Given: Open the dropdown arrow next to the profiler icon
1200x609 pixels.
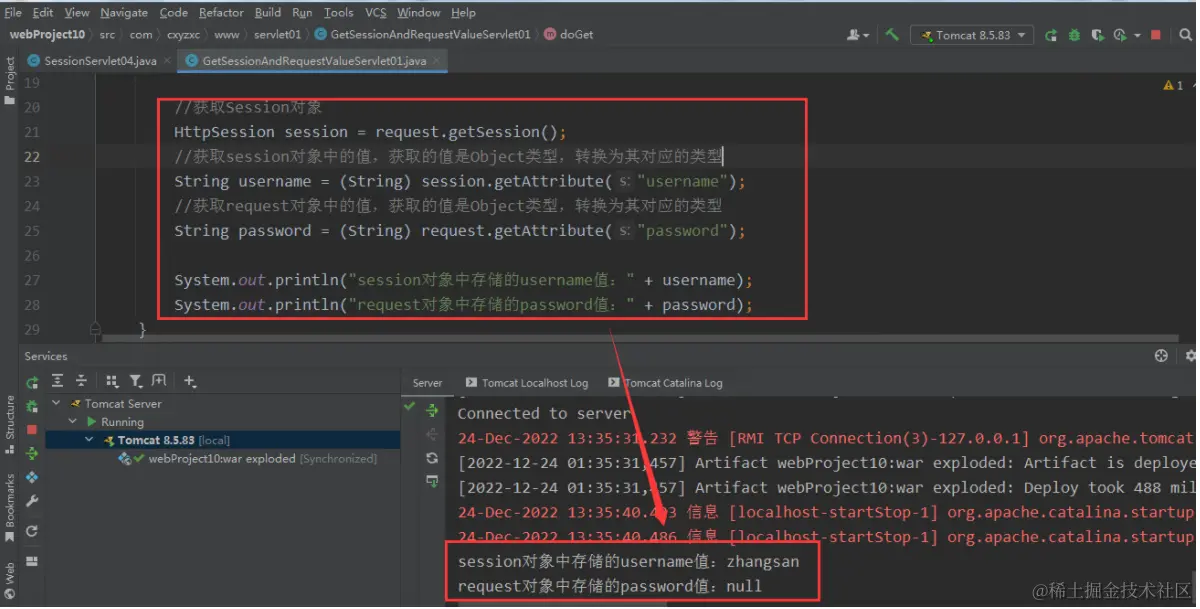Looking at the screenshot, I should click(x=1137, y=35).
